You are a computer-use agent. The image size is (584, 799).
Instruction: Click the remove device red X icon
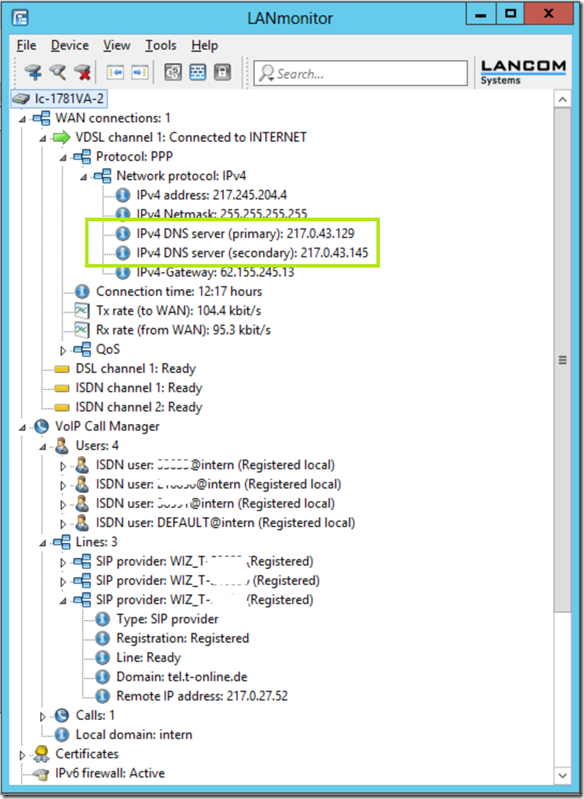[x=82, y=73]
